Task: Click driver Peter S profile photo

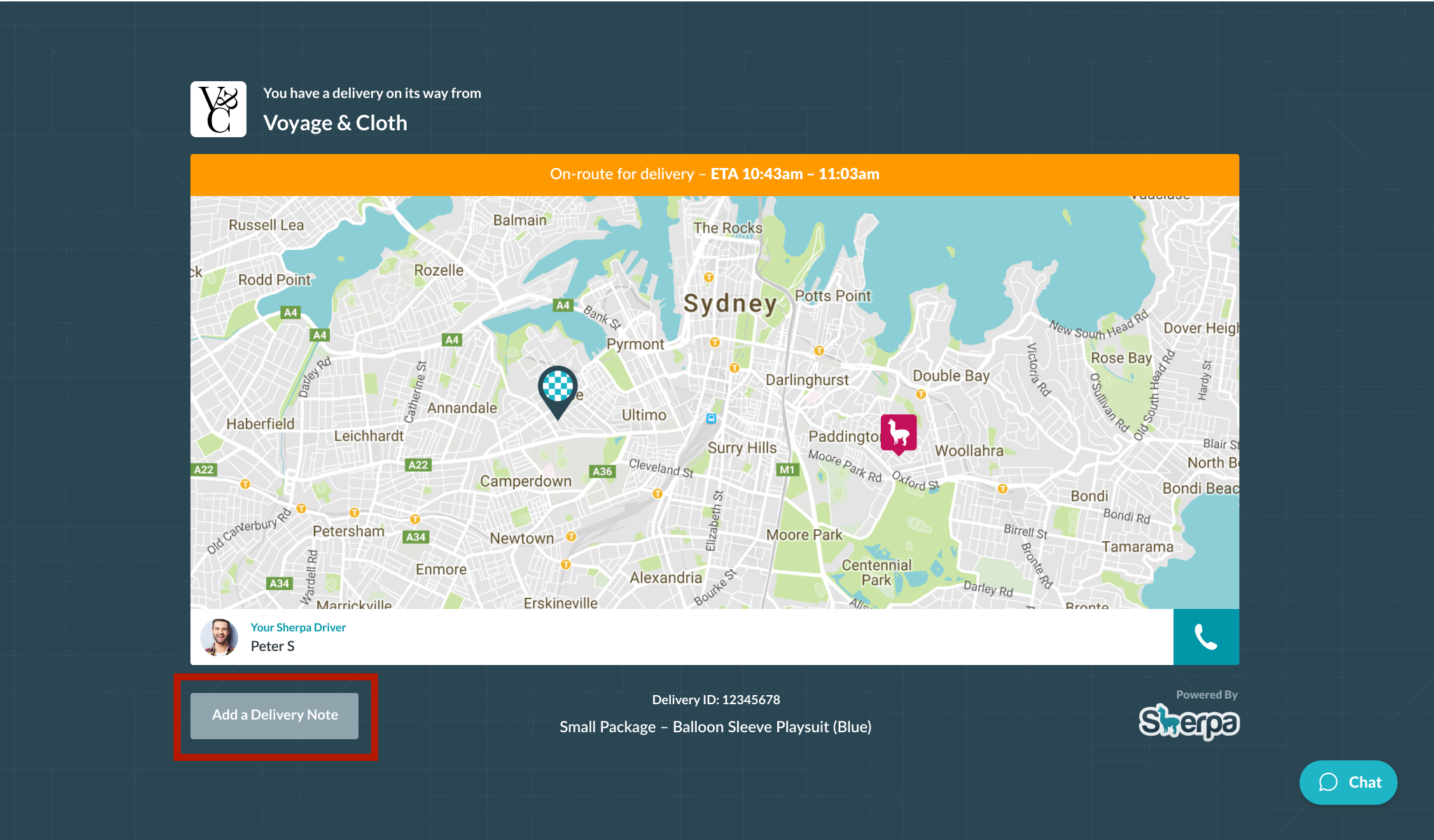Action: click(219, 637)
